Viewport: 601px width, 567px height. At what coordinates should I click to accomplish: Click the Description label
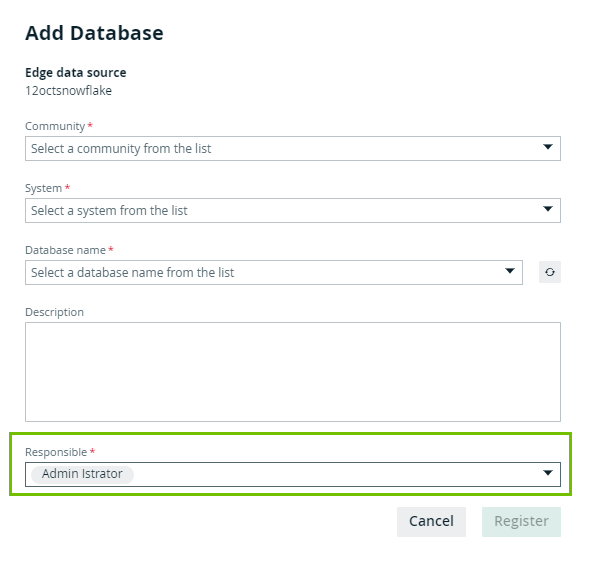pos(54,312)
